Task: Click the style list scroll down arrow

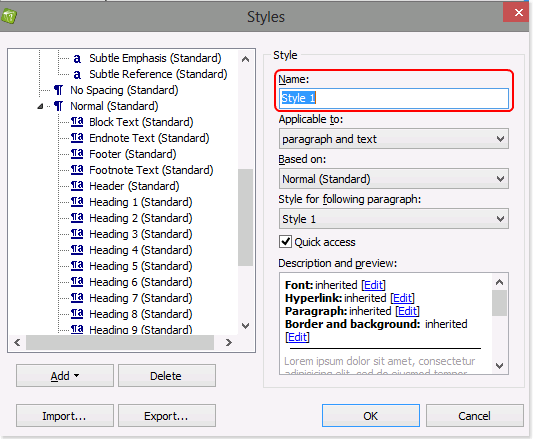Action: (x=245, y=326)
